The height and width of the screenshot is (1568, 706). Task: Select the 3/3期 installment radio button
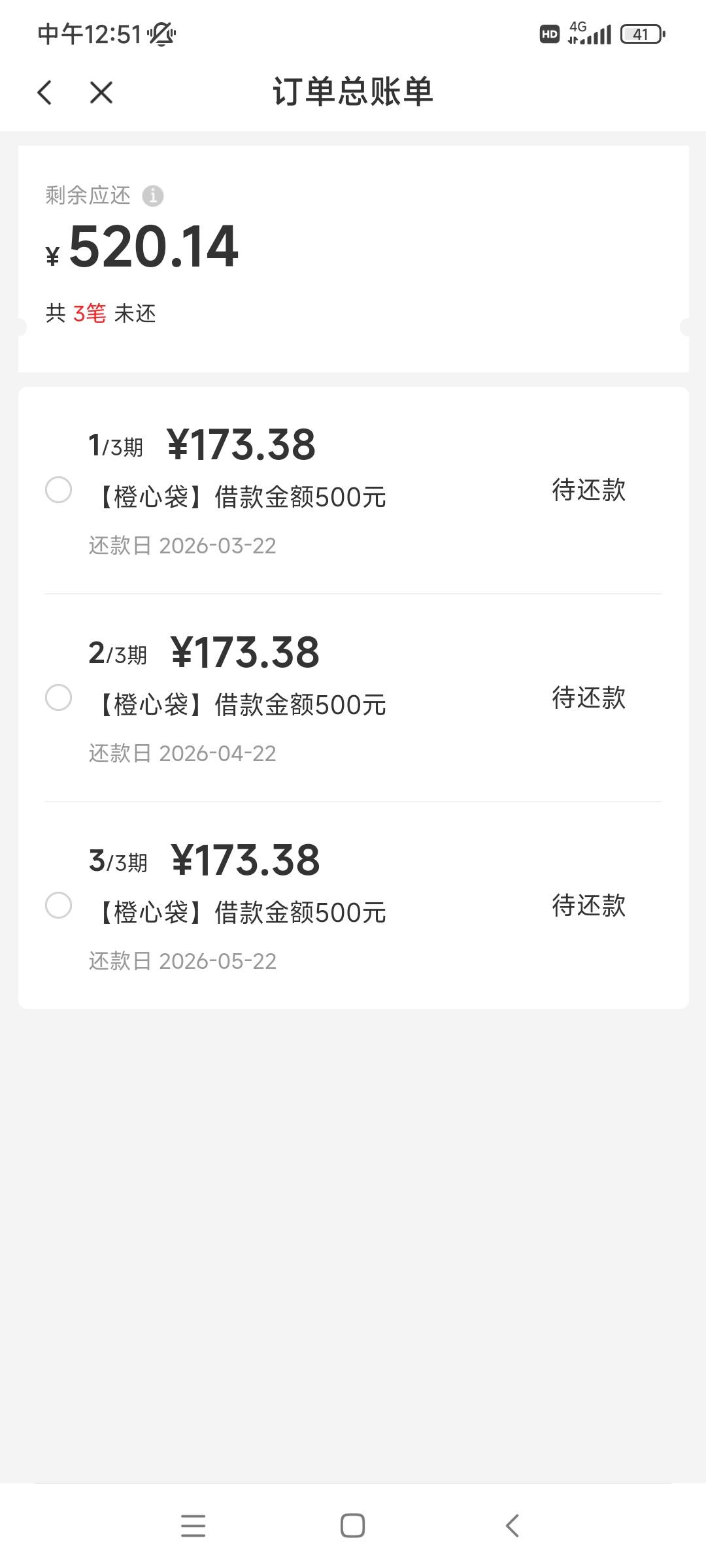58,906
